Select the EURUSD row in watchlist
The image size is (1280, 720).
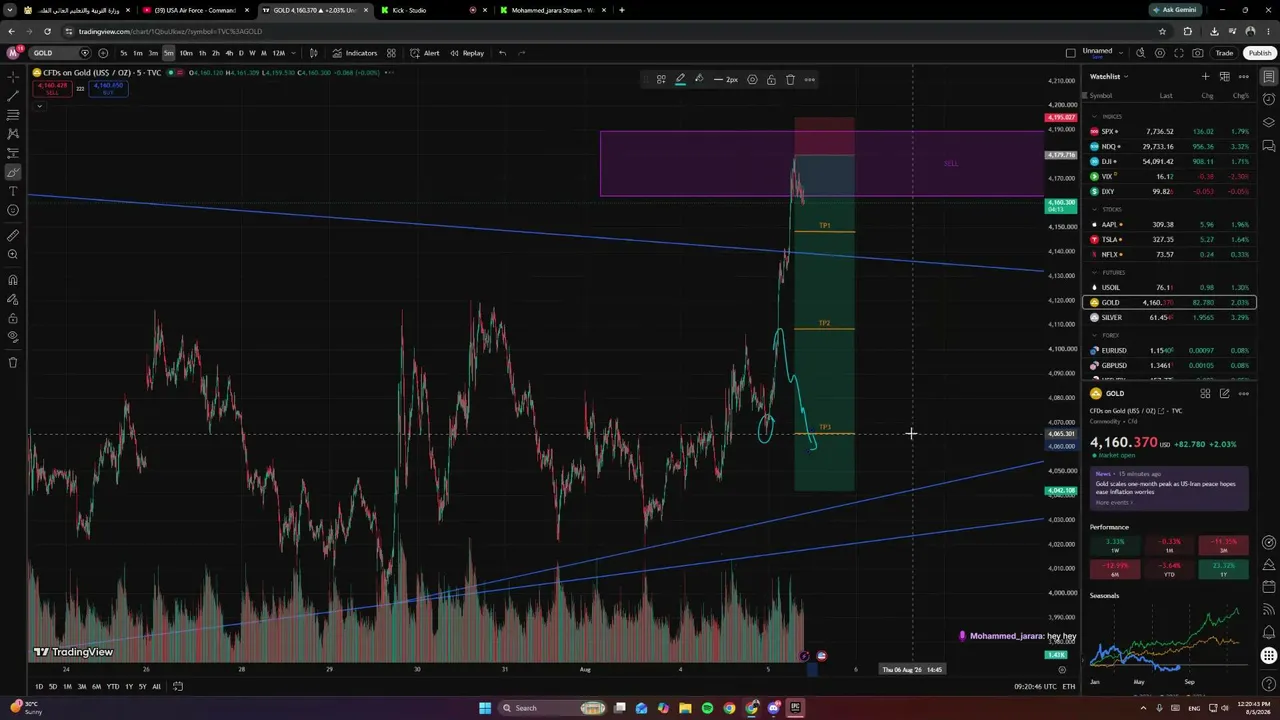(1169, 350)
